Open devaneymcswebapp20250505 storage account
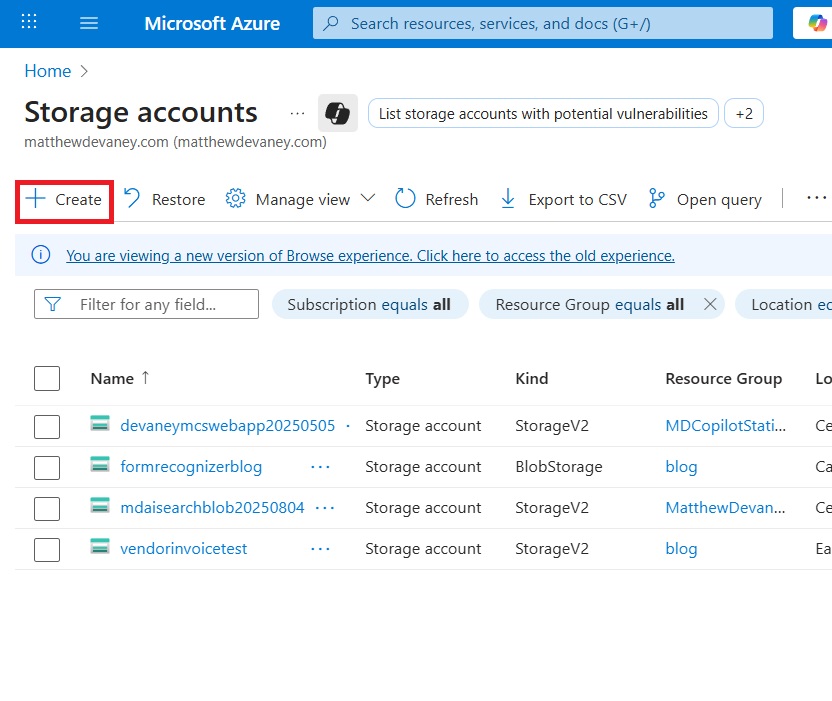Viewport: 832px width, 701px height. coord(228,425)
